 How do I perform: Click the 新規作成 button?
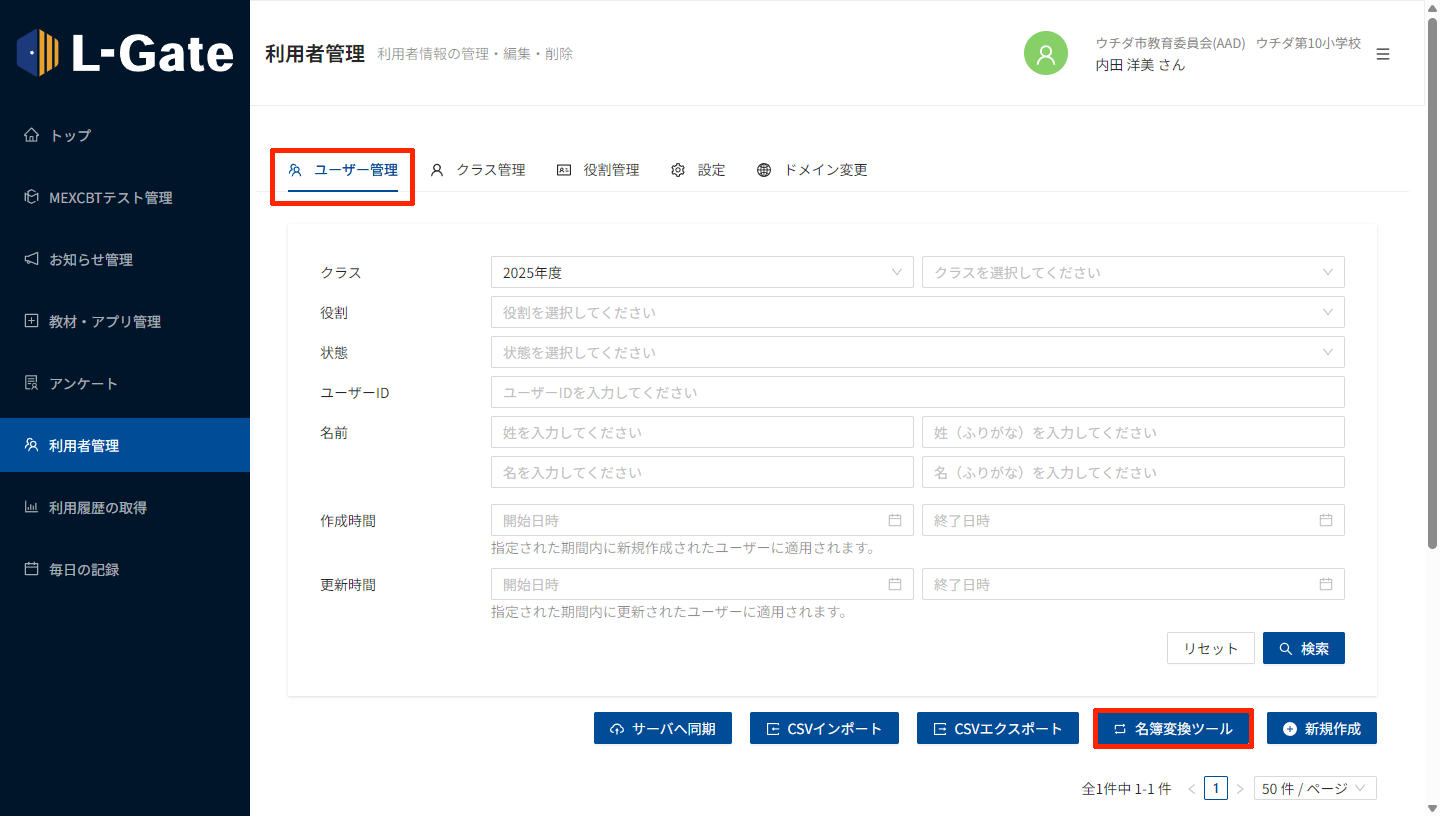(1321, 728)
